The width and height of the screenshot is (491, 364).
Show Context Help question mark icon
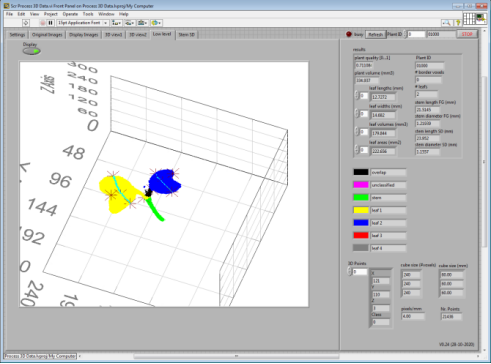pos(458,23)
